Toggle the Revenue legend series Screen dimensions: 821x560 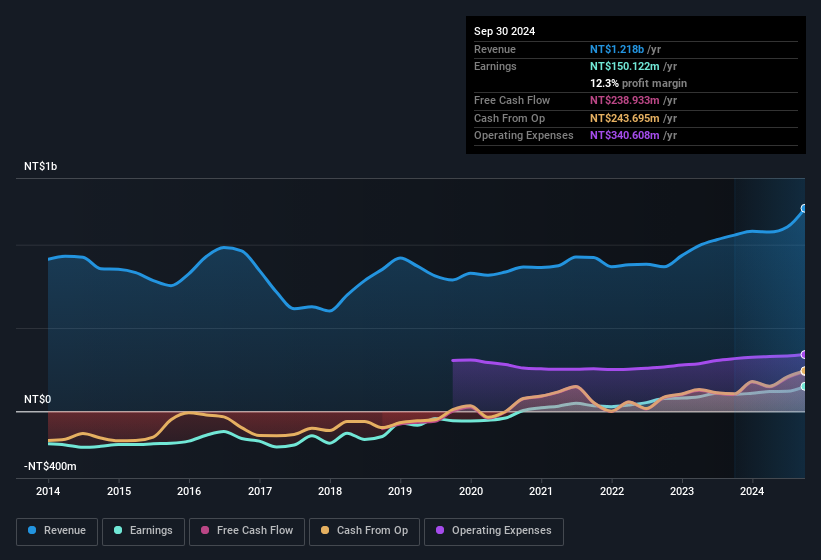click(x=57, y=531)
